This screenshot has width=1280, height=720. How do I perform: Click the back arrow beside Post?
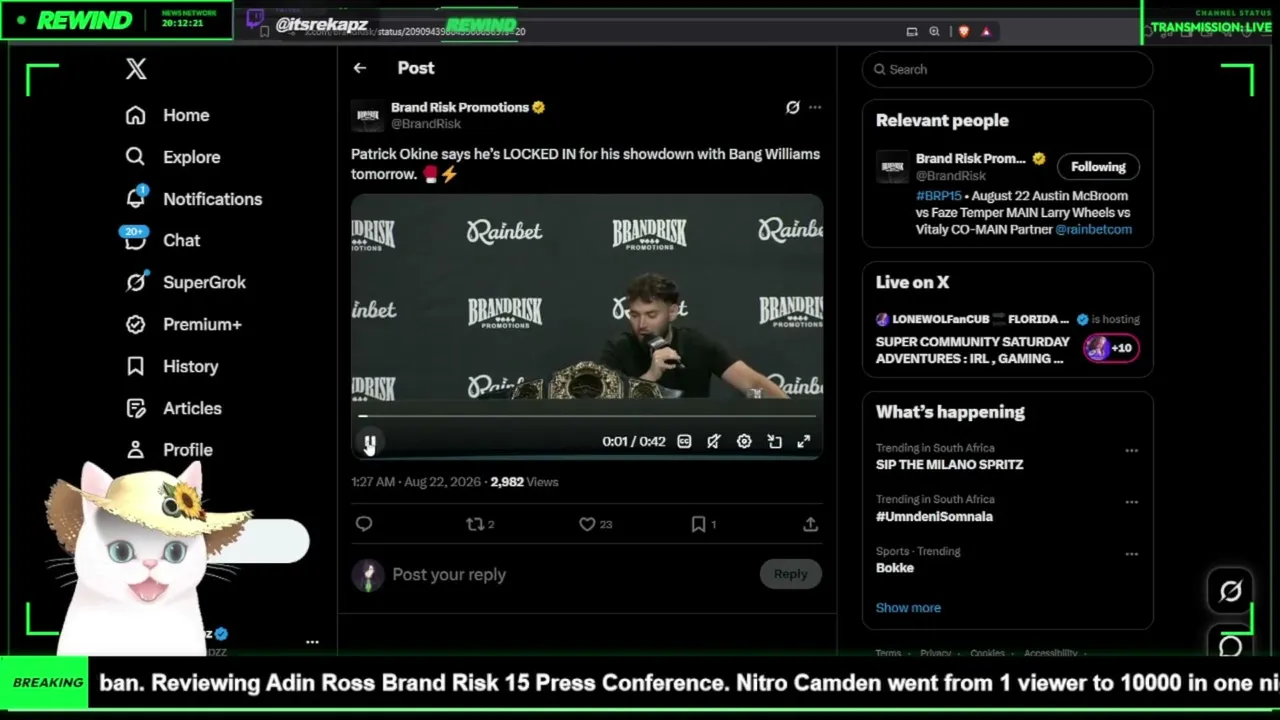(x=360, y=68)
